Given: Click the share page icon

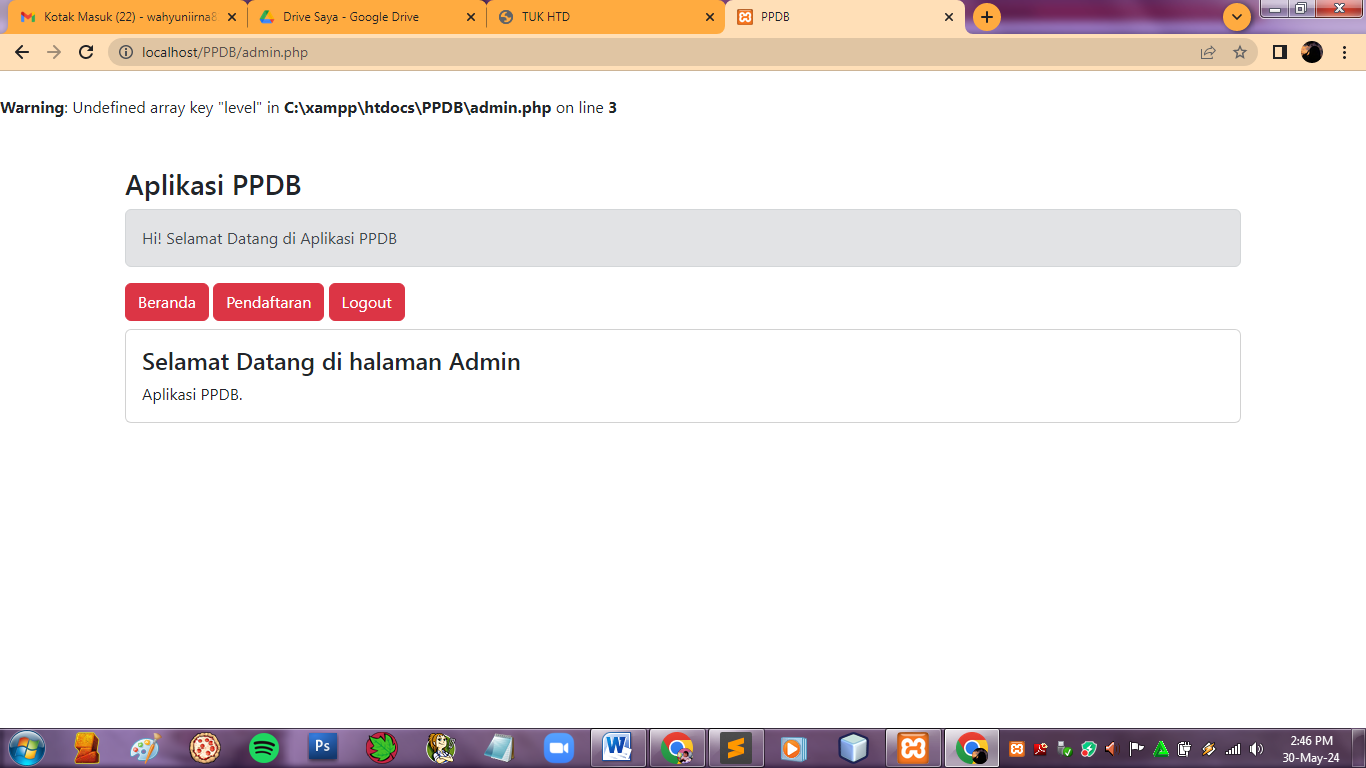Looking at the screenshot, I should (1208, 52).
